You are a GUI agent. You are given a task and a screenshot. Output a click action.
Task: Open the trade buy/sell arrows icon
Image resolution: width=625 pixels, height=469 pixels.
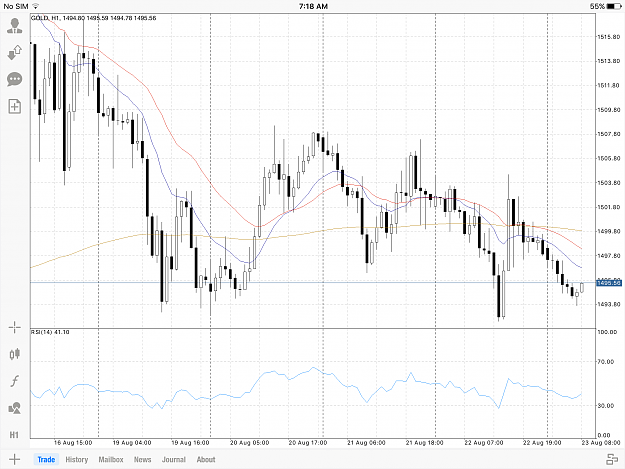(15, 53)
